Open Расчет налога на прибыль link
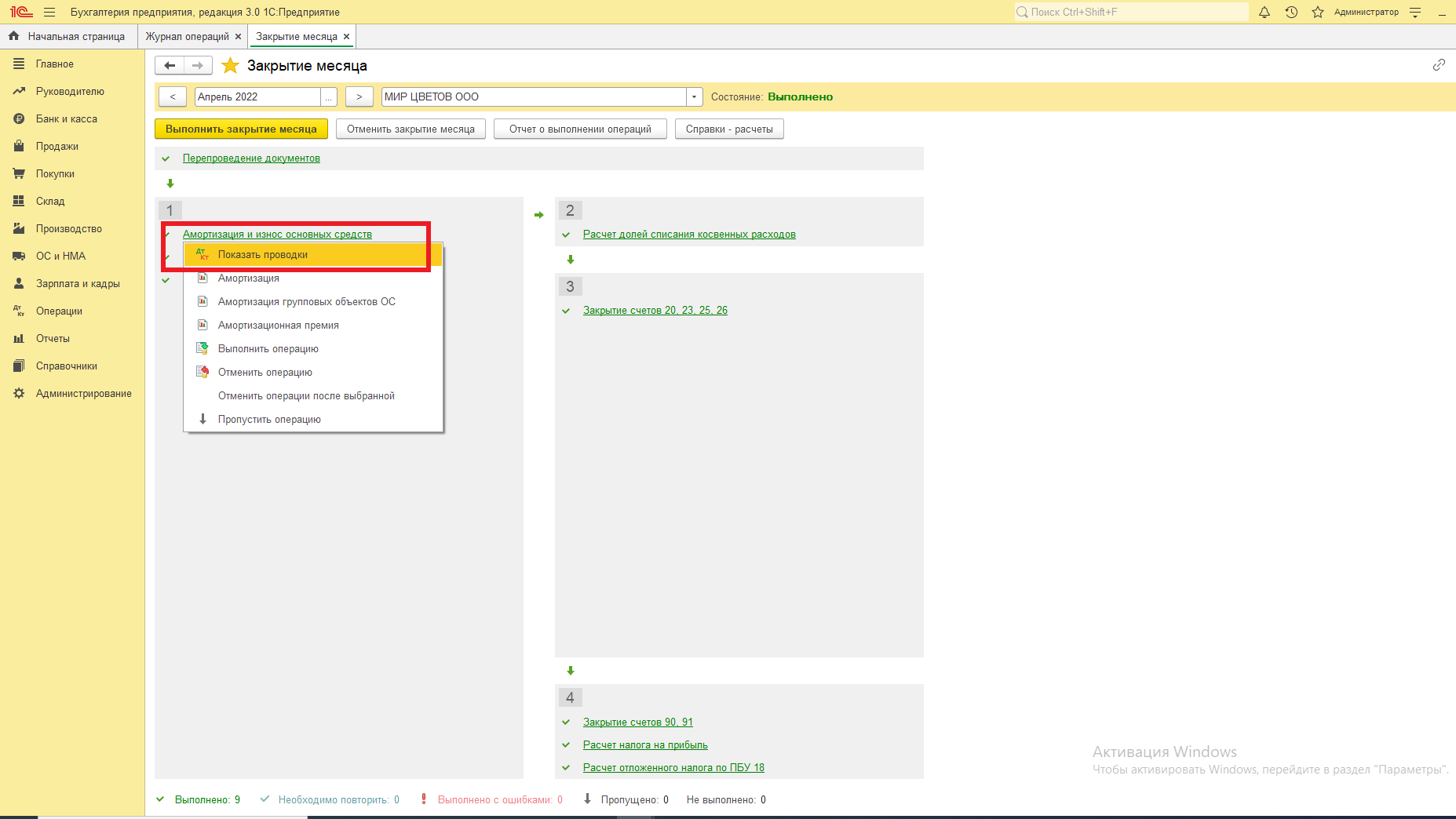This screenshot has height=819, width=1456. point(645,745)
